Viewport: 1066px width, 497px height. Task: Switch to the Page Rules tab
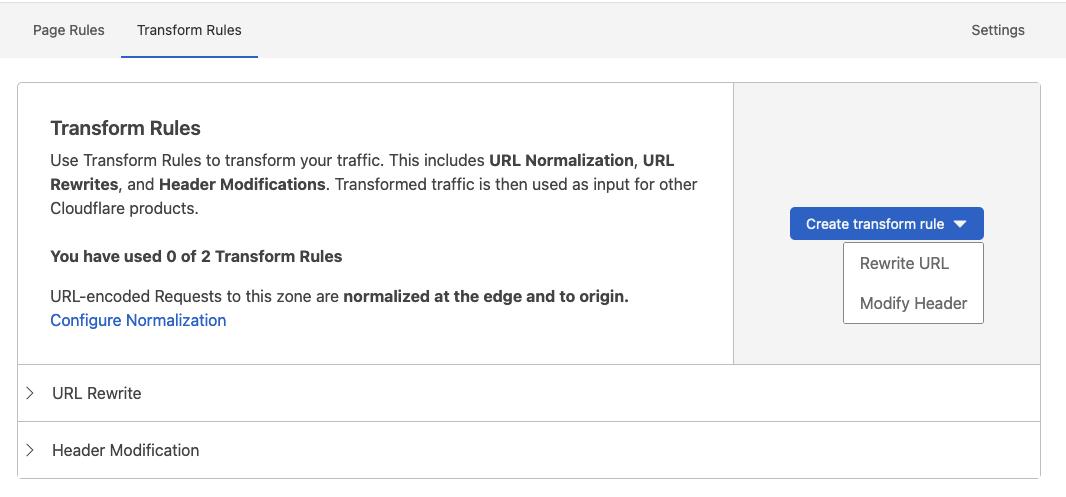(69, 30)
